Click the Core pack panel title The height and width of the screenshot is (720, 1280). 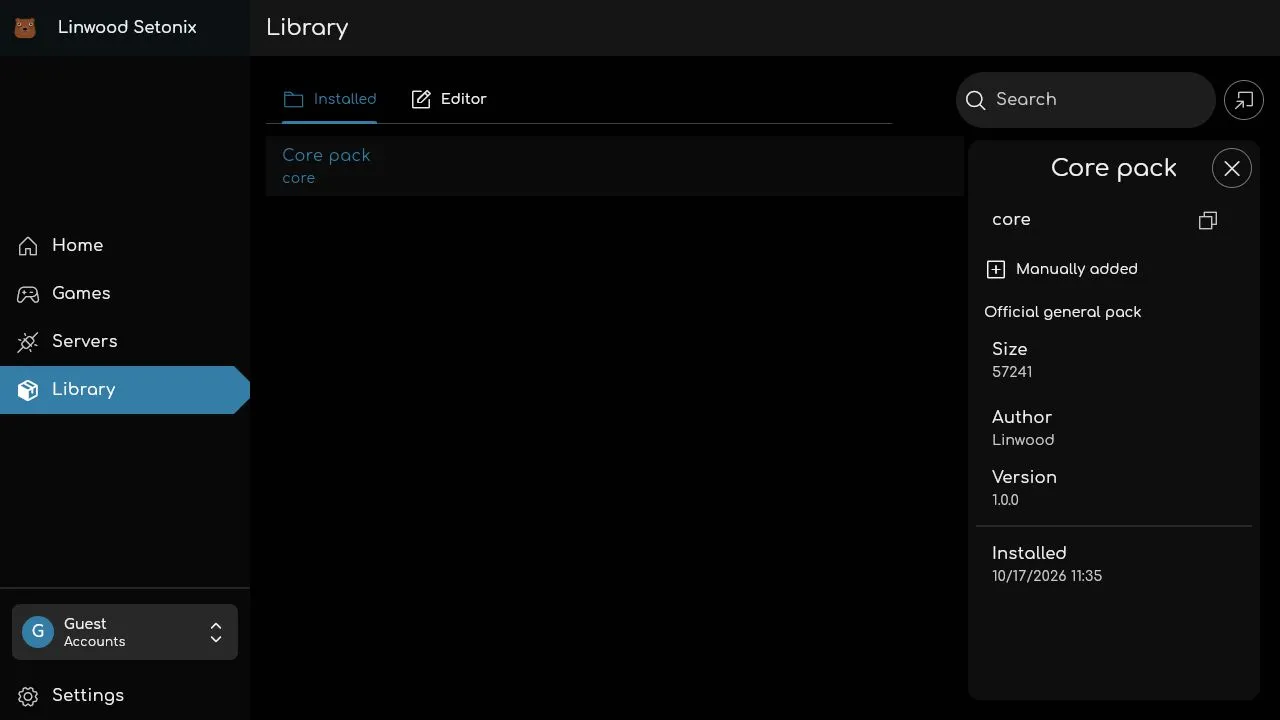pos(1114,168)
